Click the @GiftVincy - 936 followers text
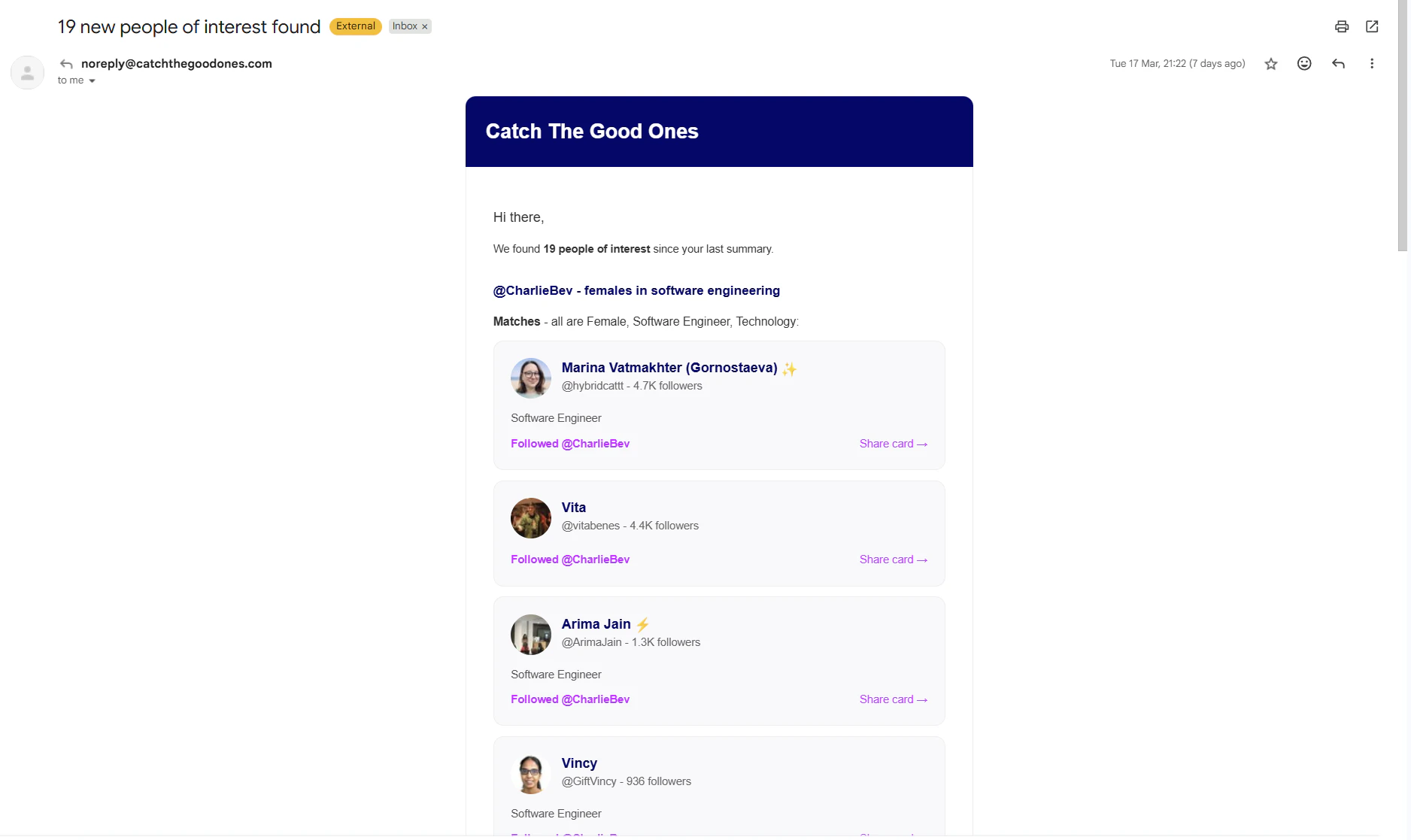1411x840 pixels. 627,781
